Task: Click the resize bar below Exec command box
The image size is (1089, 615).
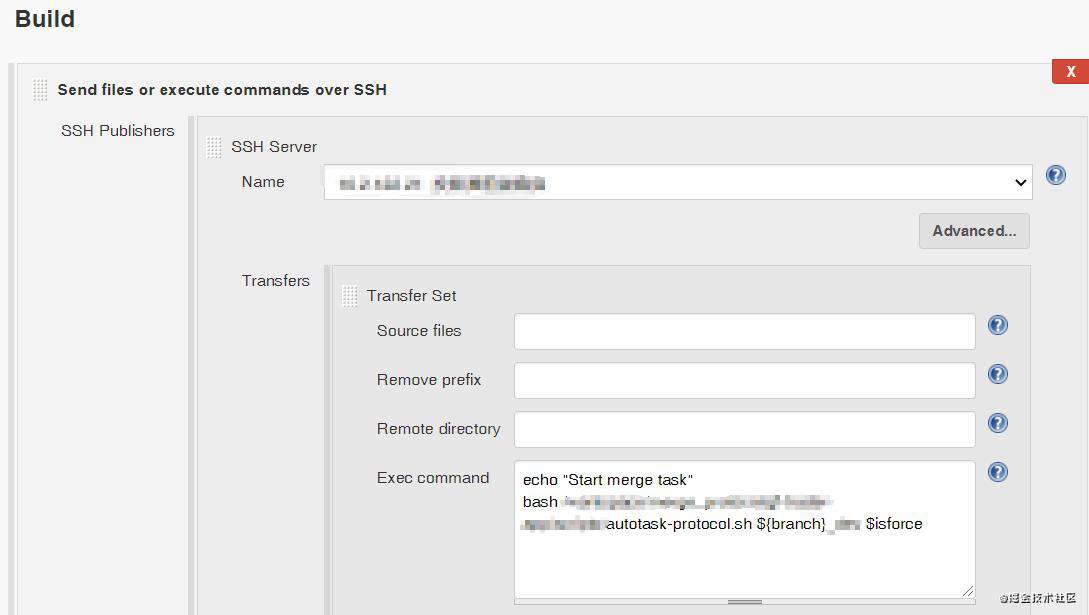Action: click(x=745, y=602)
